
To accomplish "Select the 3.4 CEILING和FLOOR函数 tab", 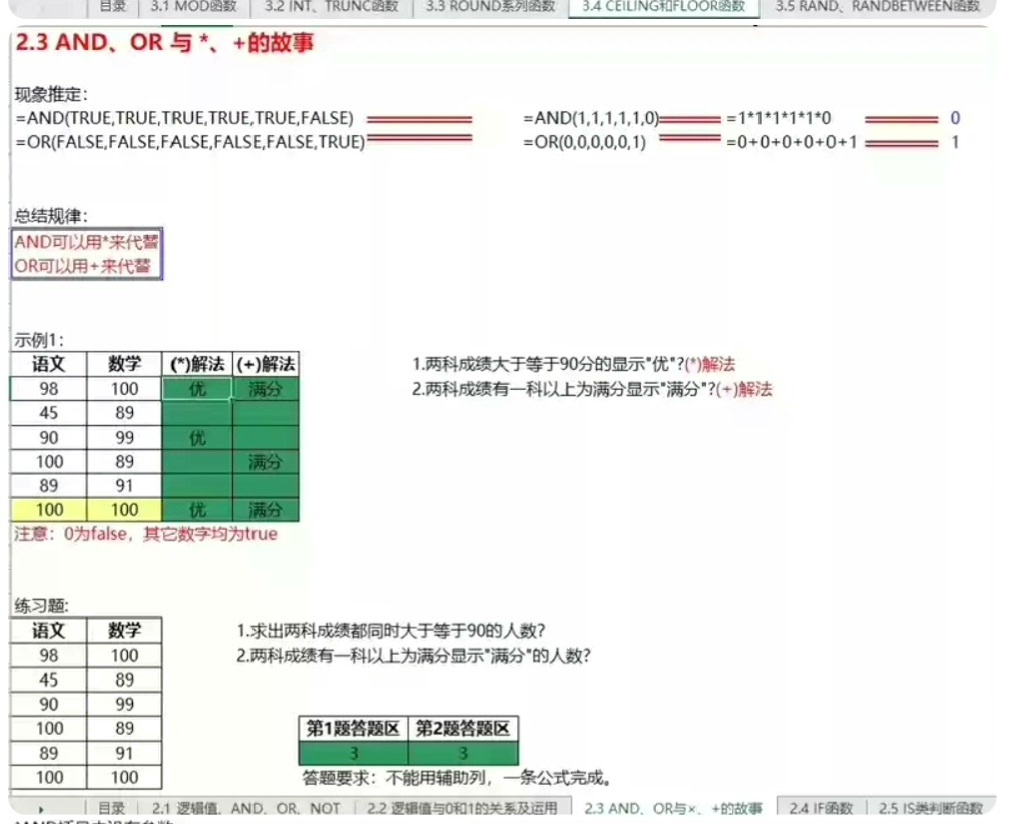I will [x=663, y=7].
